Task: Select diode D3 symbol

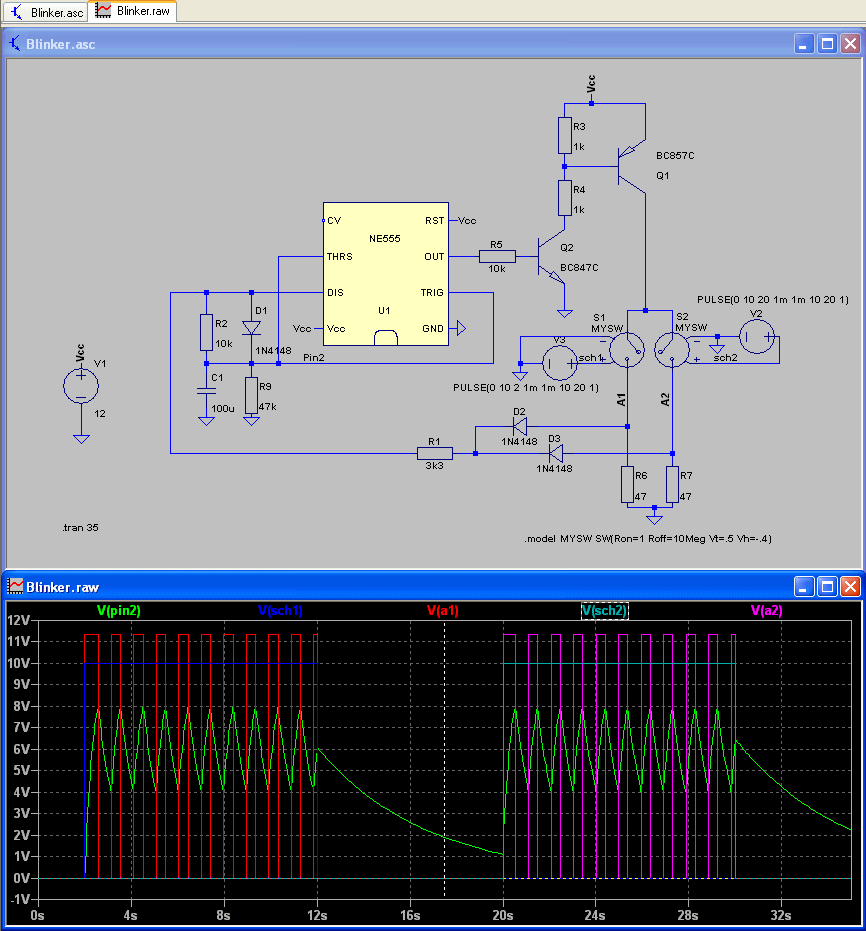Action: pyautogui.click(x=556, y=454)
